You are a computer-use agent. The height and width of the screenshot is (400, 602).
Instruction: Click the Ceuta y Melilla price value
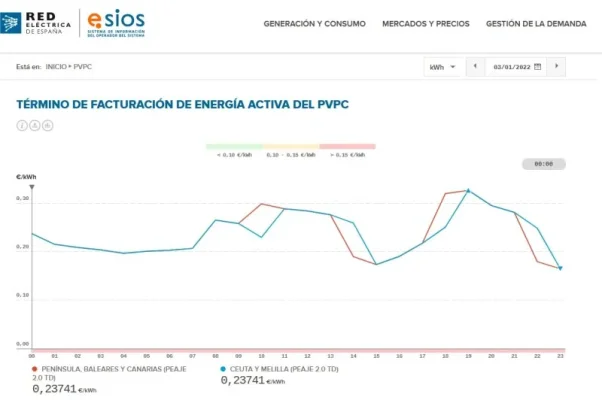pyautogui.click(x=253, y=380)
